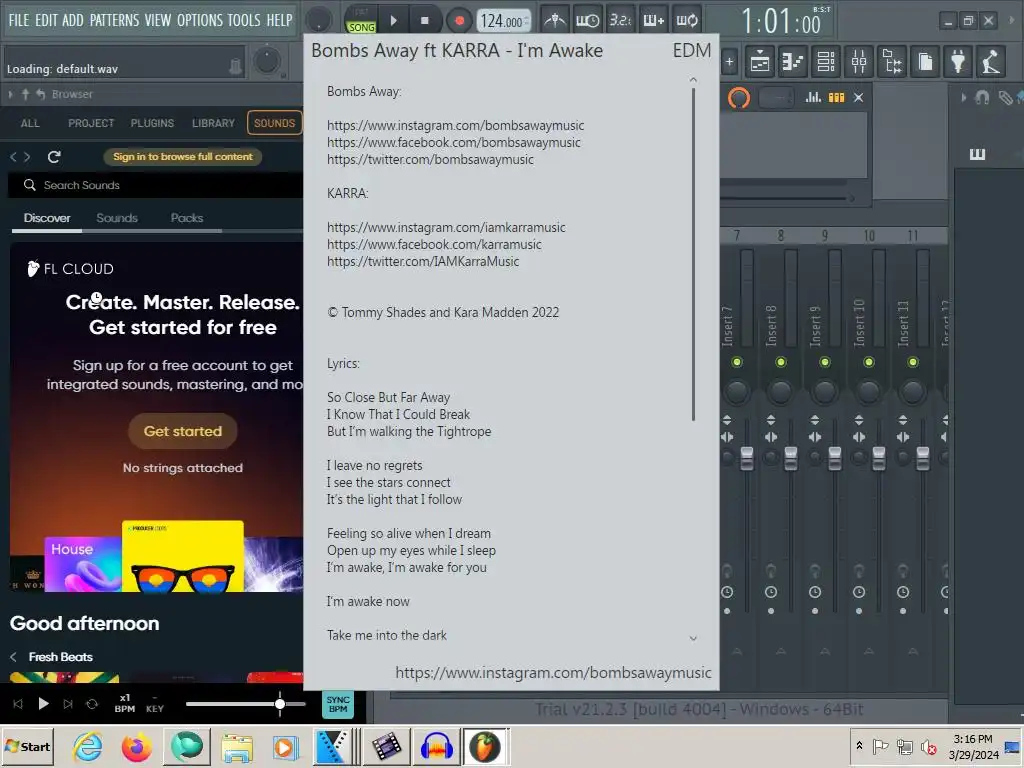Screen dimensions: 1024x768
Task: Navigate forward in Sounds browser
Action: (x=27, y=157)
